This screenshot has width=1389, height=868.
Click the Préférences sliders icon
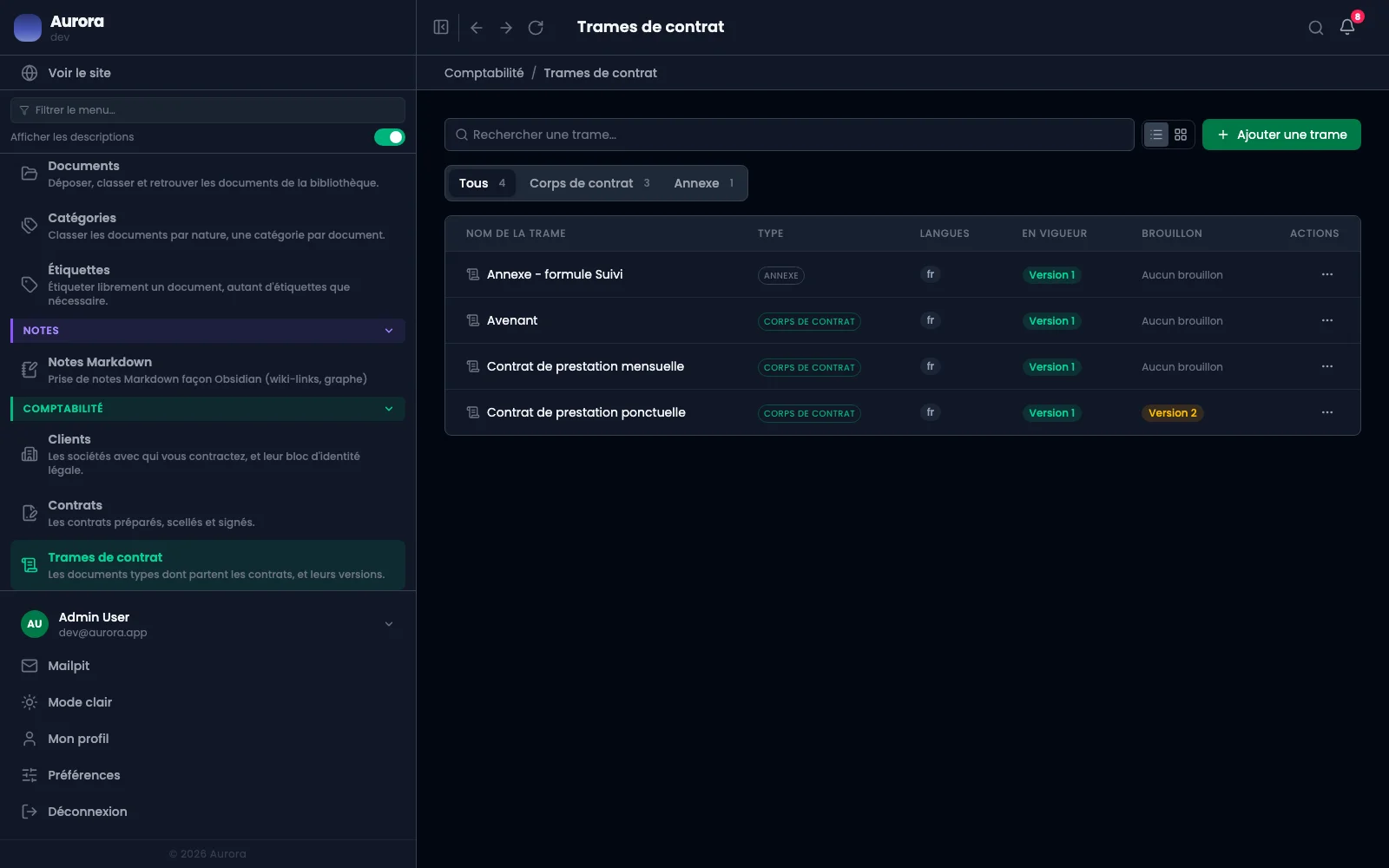tap(30, 775)
